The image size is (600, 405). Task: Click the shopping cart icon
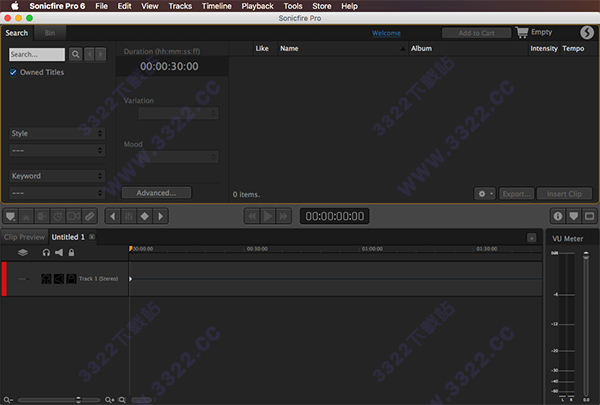(522, 32)
